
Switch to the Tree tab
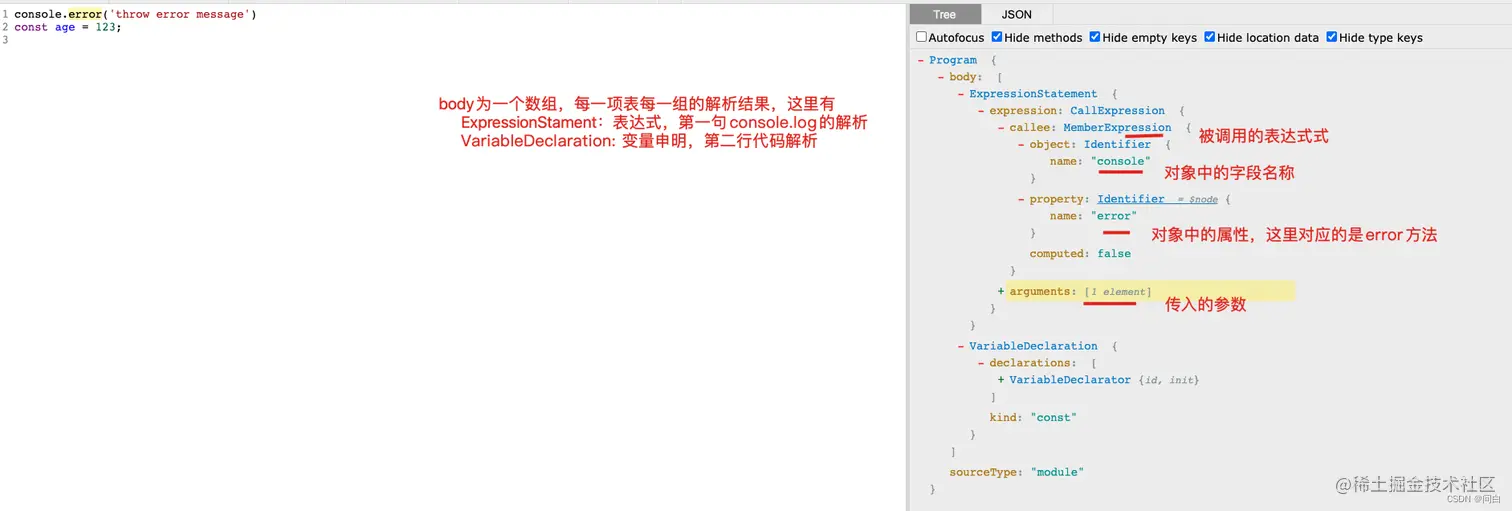944,14
